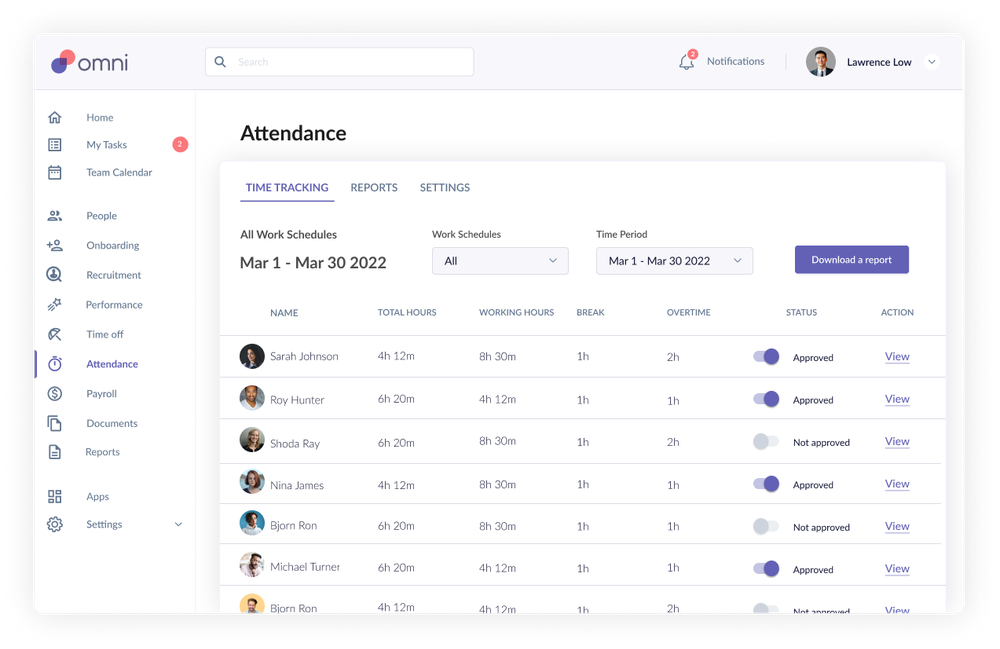This screenshot has width=1000, height=649.
Task: Open Team Calendar from the sidebar
Action: [x=119, y=172]
